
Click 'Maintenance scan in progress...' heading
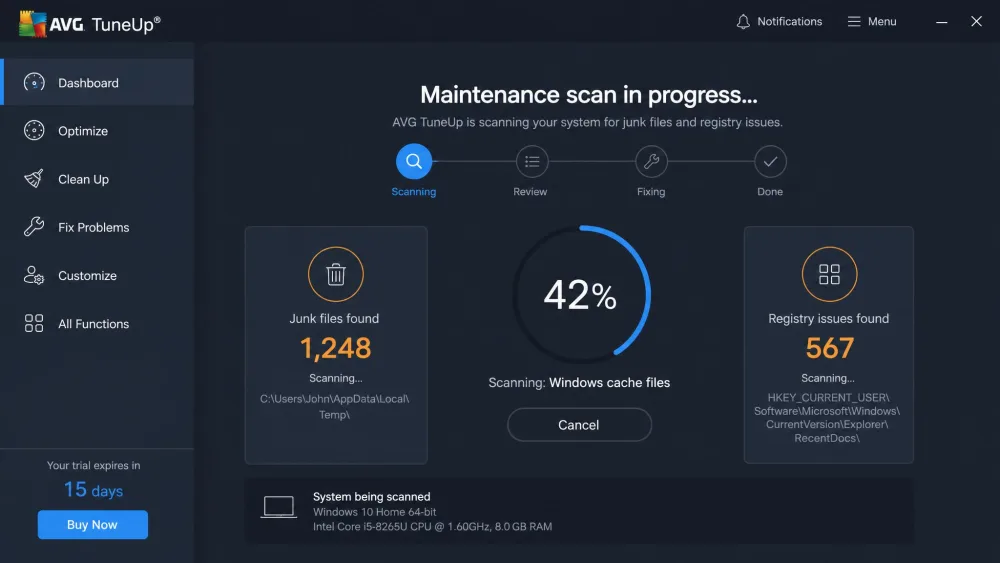click(589, 95)
